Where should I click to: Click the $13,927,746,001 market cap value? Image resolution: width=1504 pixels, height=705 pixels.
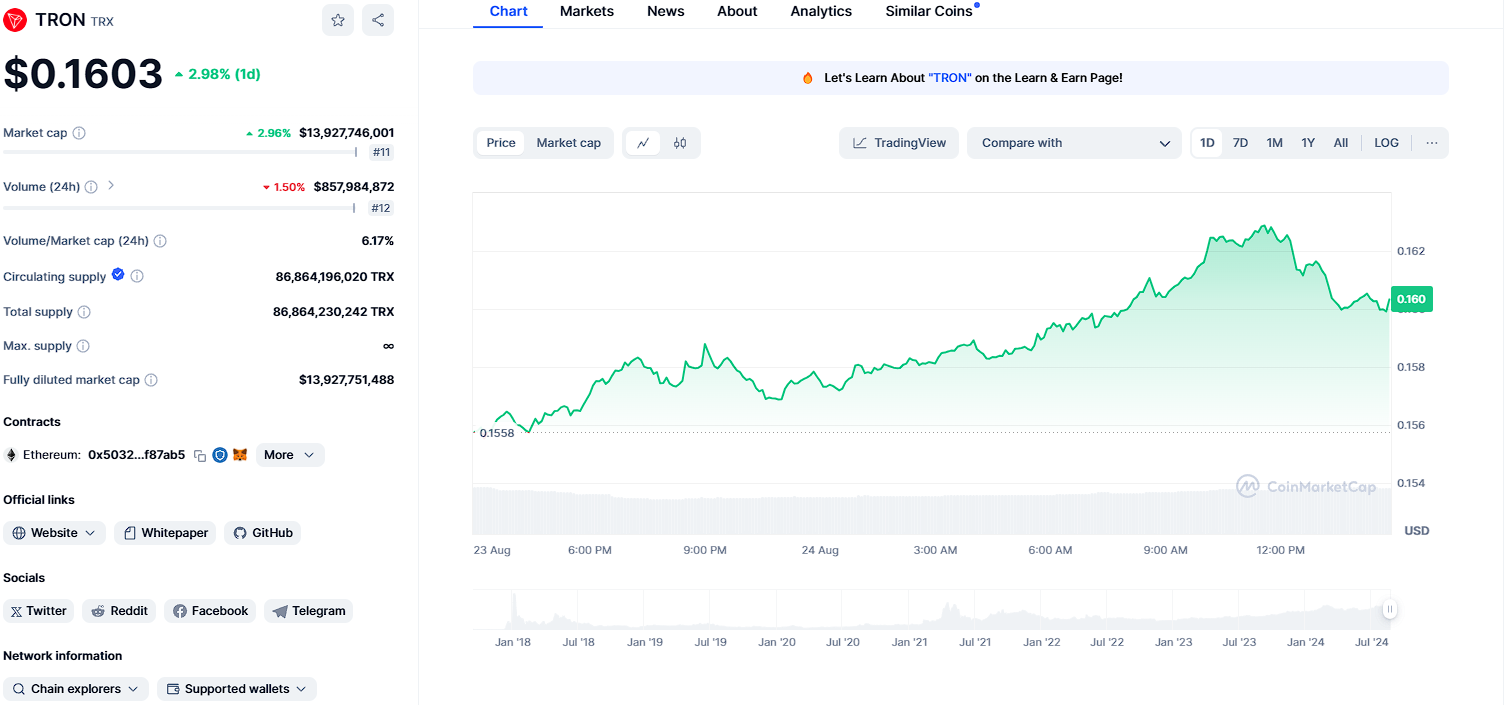[x=346, y=133]
